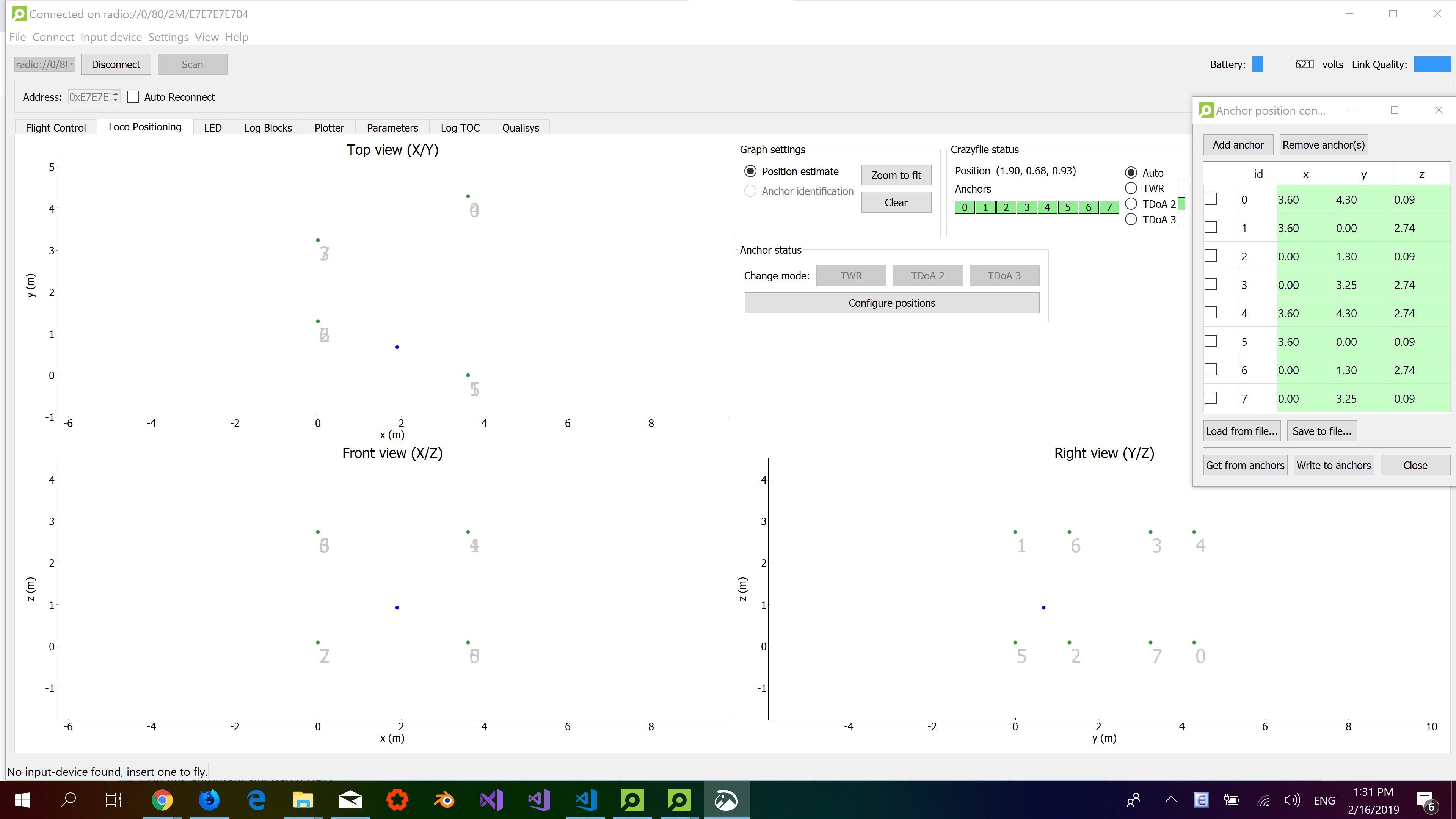1456x819 pixels.
Task: Open the radio interface dropdown
Action: 45,64
